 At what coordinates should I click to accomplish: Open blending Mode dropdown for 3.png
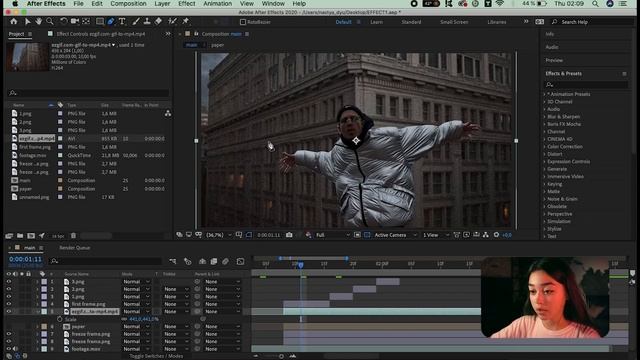pyautogui.click(x=136, y=282)
